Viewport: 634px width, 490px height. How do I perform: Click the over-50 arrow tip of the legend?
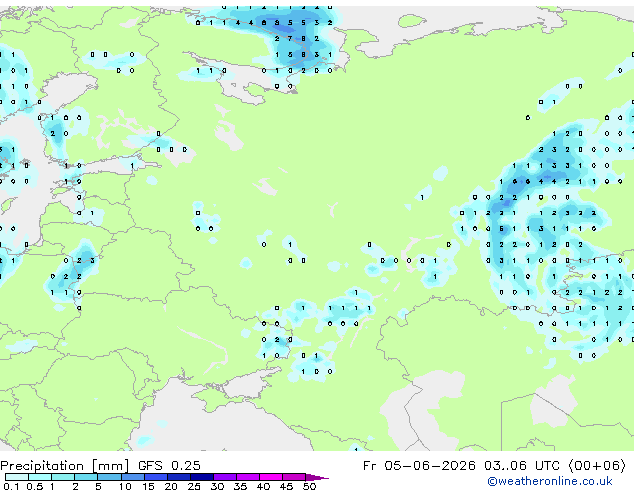[x=317, y=478]
